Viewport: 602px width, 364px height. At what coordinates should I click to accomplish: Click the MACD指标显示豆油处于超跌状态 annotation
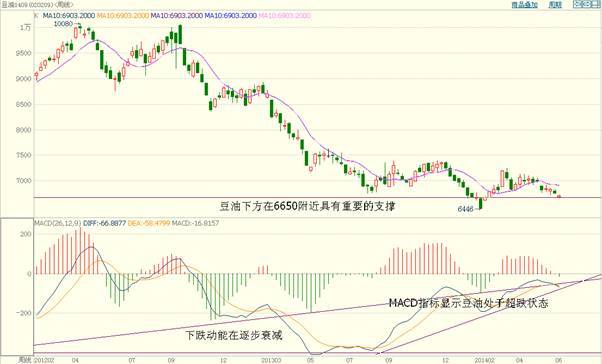pos(468,303)
